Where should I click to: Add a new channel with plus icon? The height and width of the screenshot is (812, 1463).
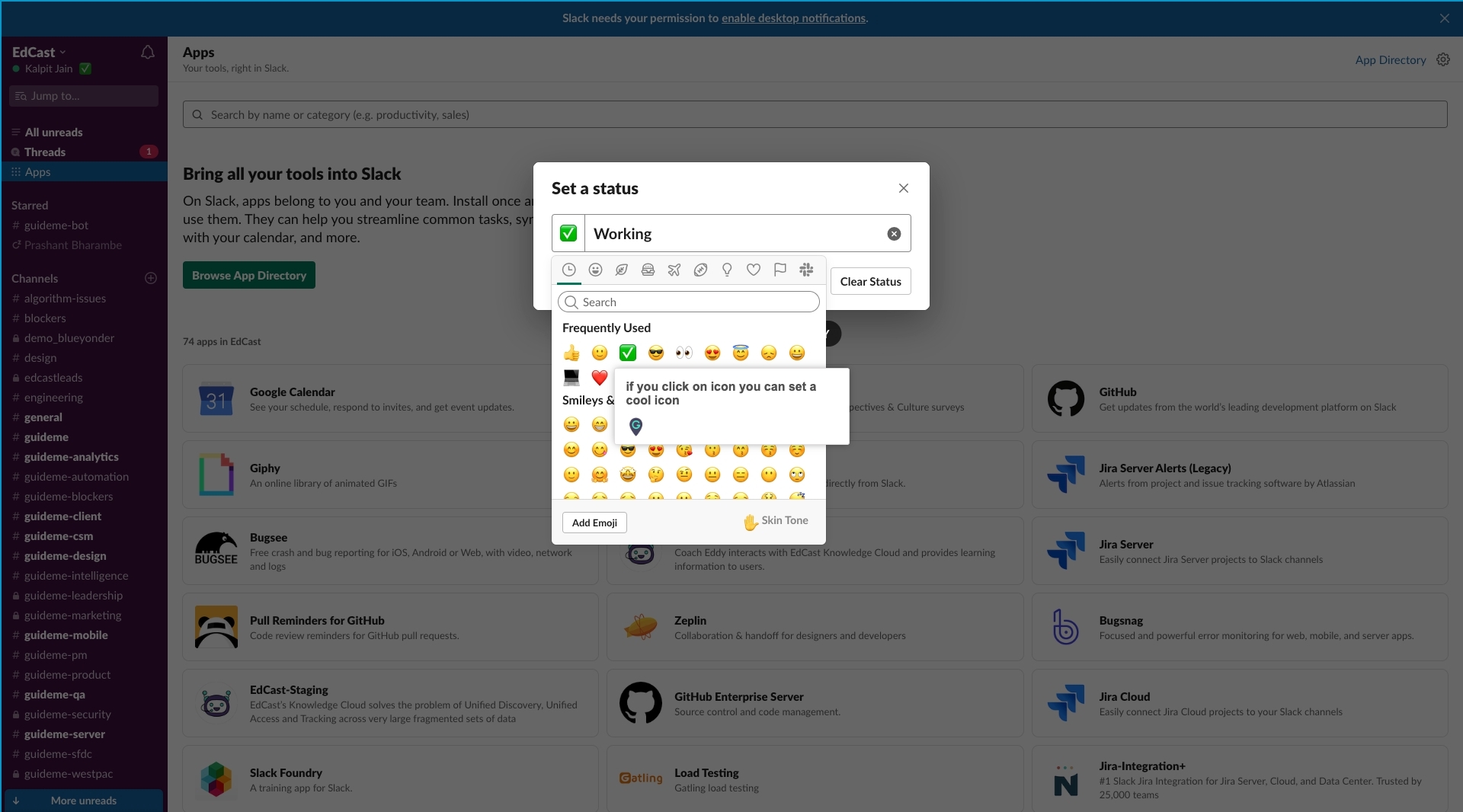click(x=151, y=278)
